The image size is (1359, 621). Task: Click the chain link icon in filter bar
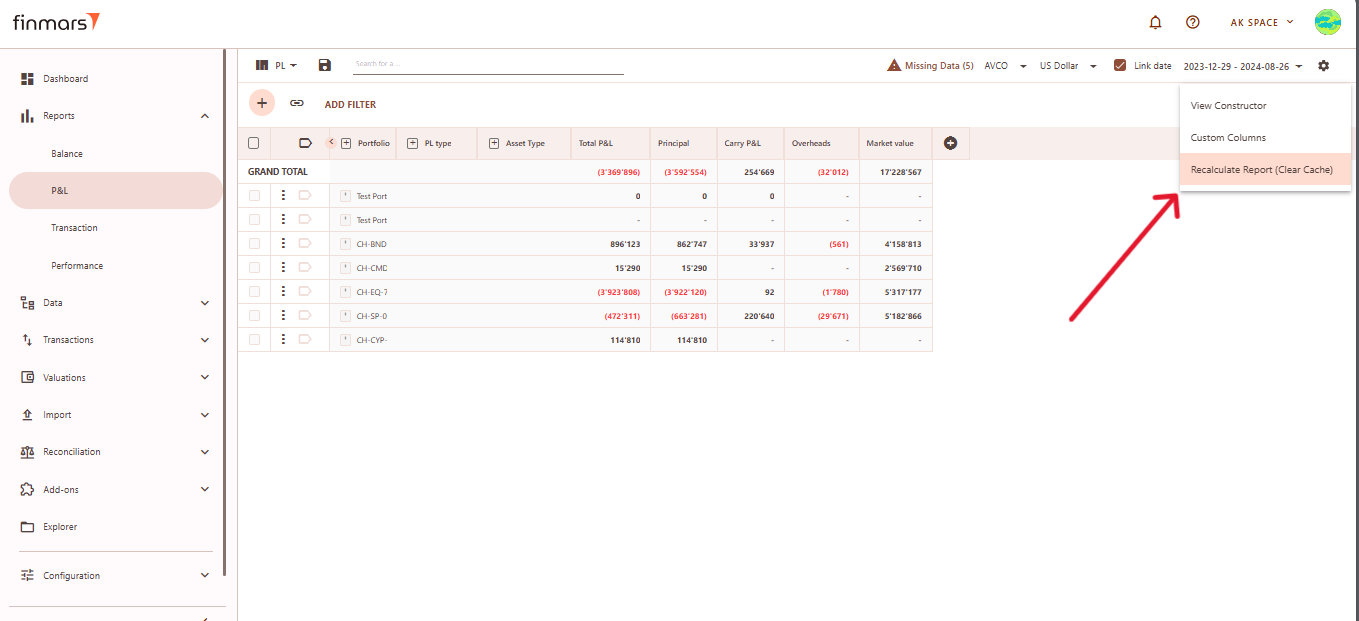pos(297,103)
